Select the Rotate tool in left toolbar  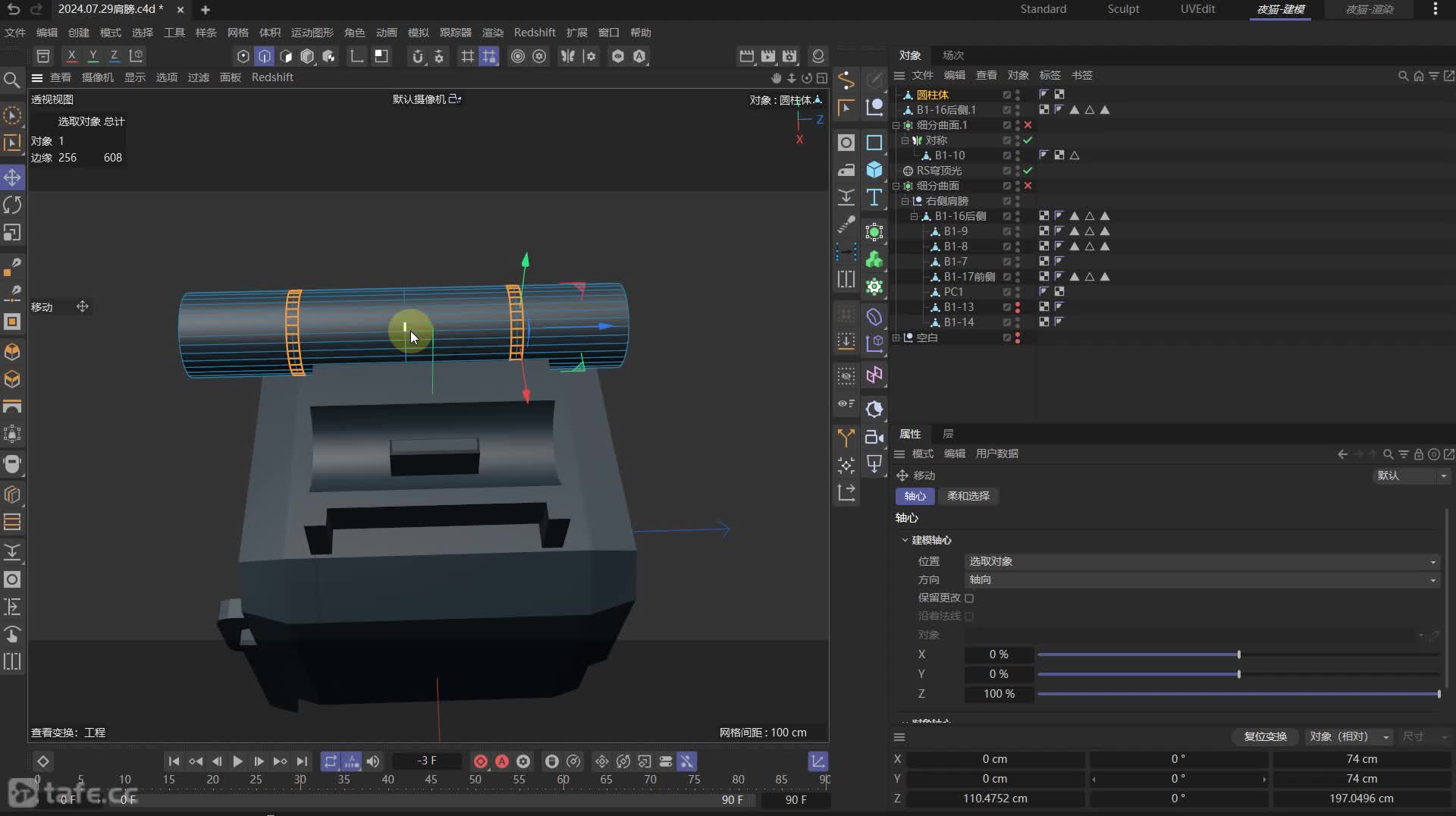[12, 205]
